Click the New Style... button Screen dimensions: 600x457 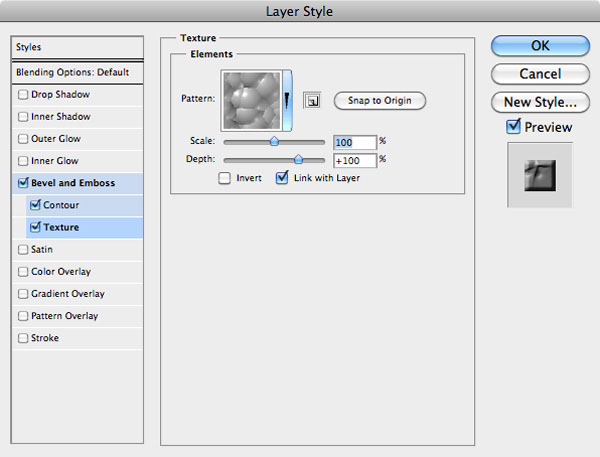tap(539, 101)
